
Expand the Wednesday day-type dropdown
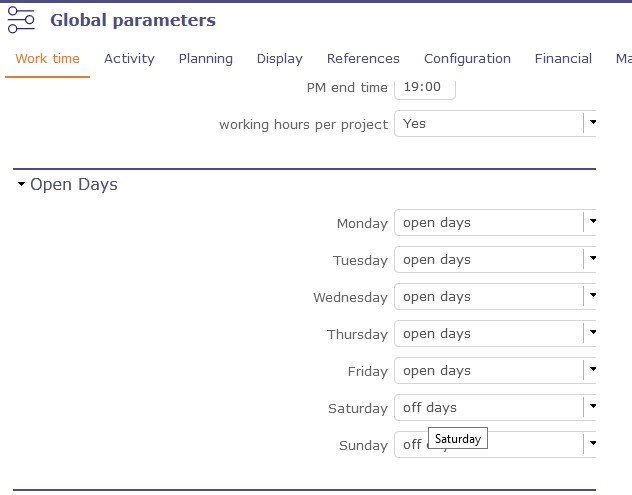[591, 297]
